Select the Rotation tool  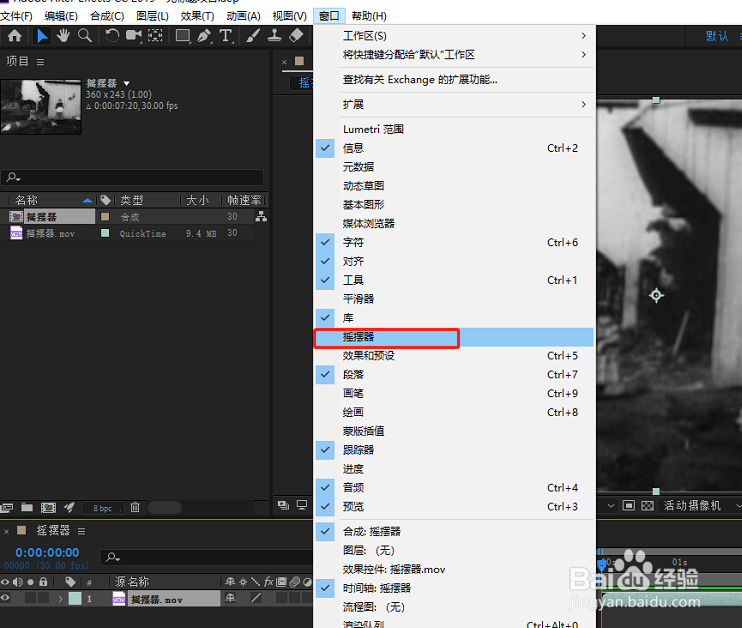coord(112,35)
